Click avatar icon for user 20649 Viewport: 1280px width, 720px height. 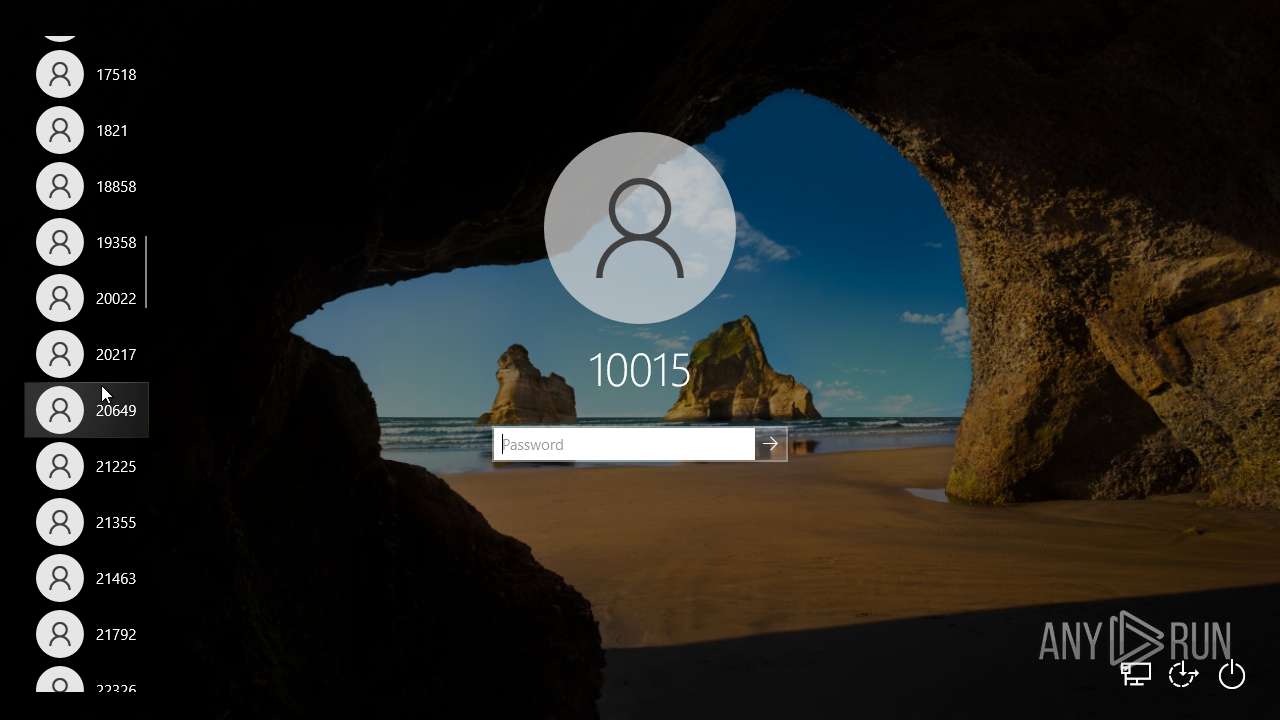click(60, 410)
